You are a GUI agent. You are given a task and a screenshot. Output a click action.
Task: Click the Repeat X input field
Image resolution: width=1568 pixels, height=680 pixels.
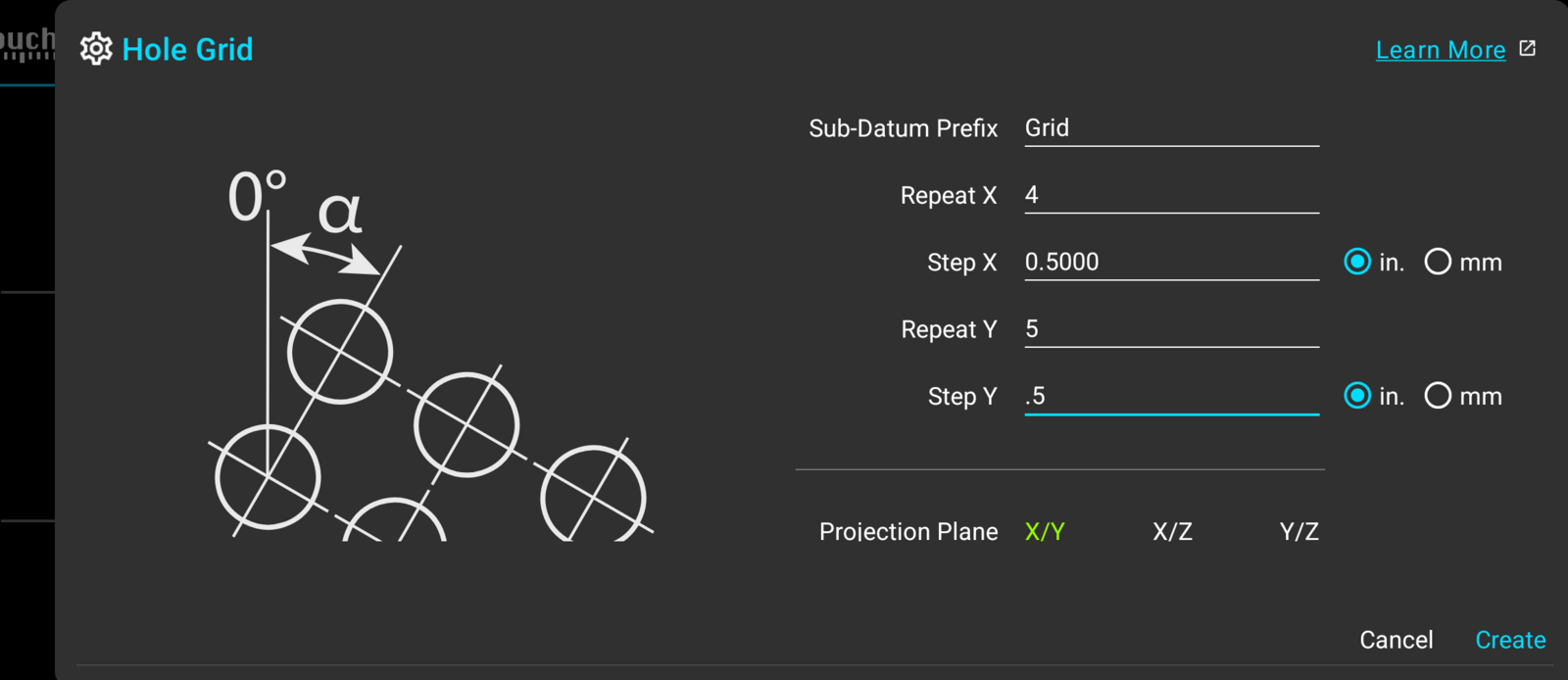pyautogui.click(x=1172, y=195)
